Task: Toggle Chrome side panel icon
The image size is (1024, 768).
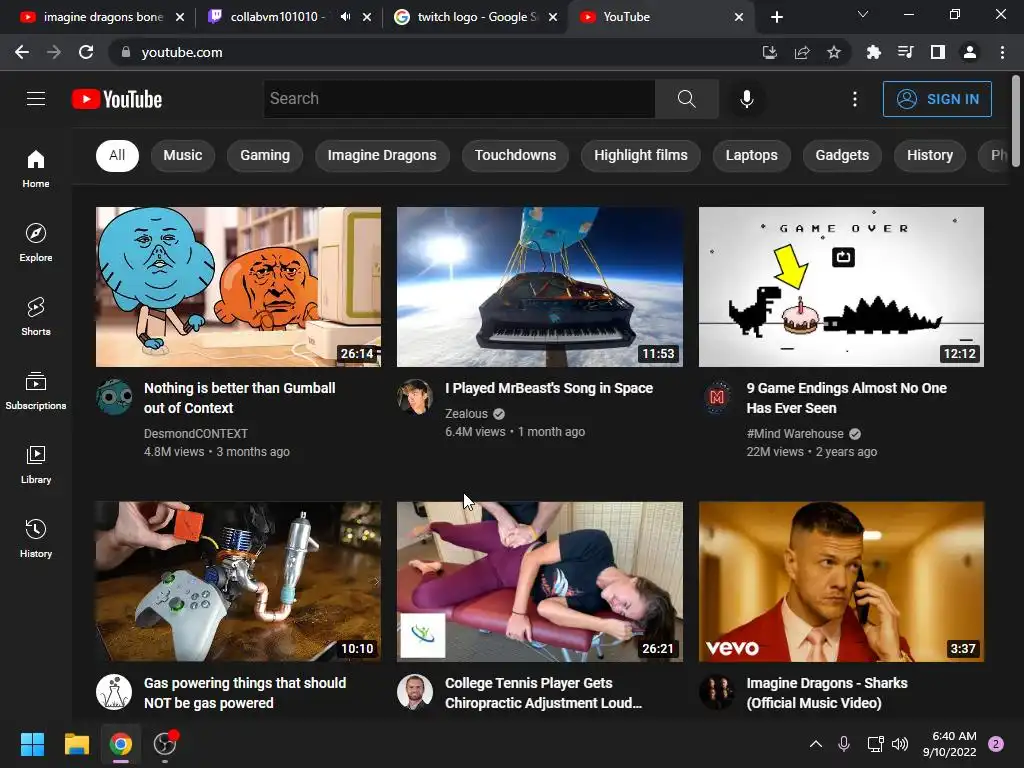Action: (938, 52)
